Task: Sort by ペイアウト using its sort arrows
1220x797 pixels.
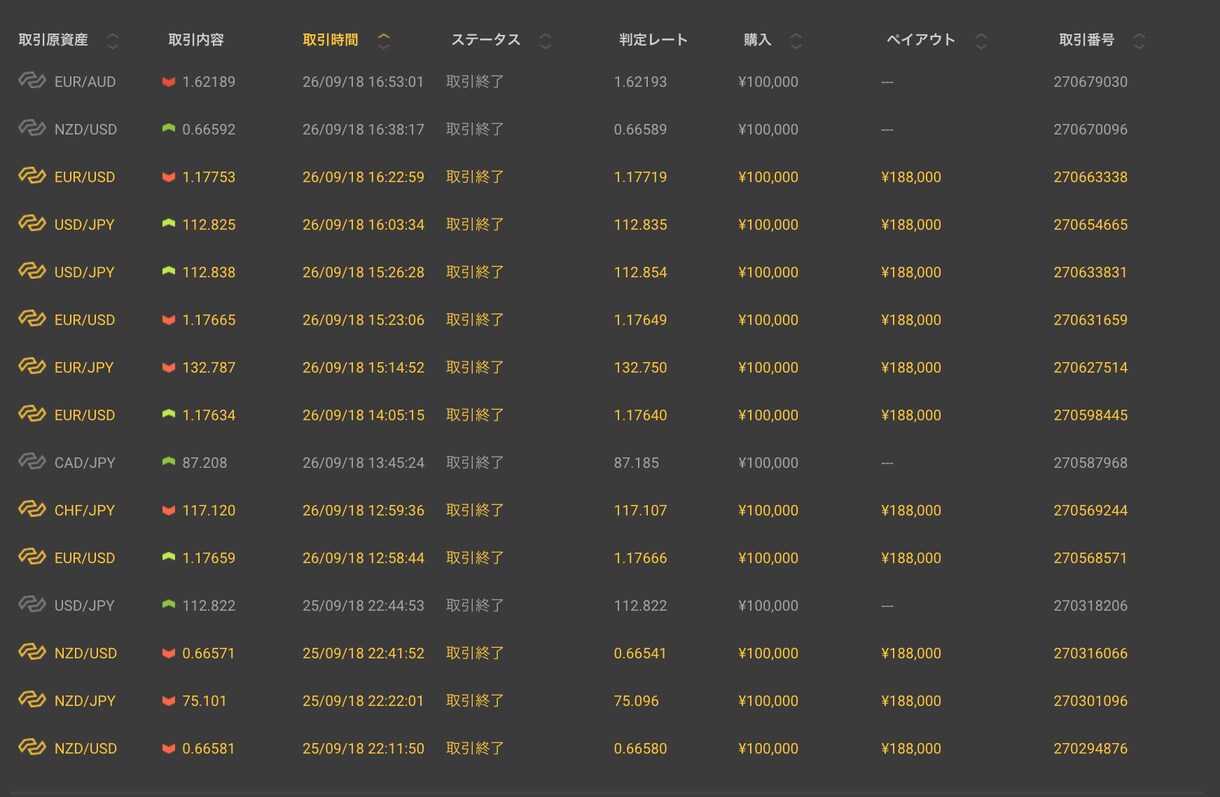Action: click(x=981, y=41)
